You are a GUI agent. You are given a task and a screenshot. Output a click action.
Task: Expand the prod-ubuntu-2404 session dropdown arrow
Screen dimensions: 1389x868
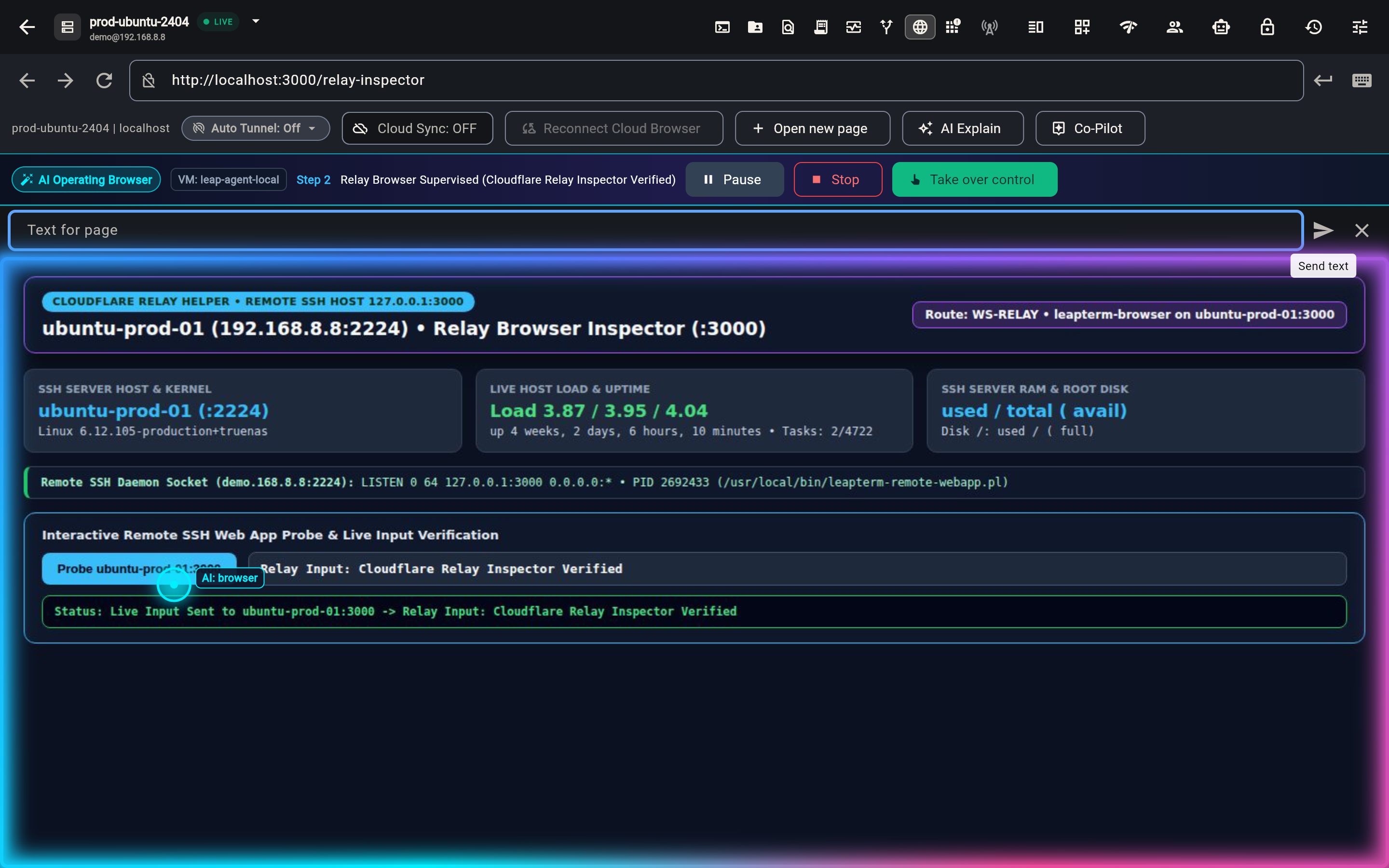pyautogui.click(x=256, y=21)
